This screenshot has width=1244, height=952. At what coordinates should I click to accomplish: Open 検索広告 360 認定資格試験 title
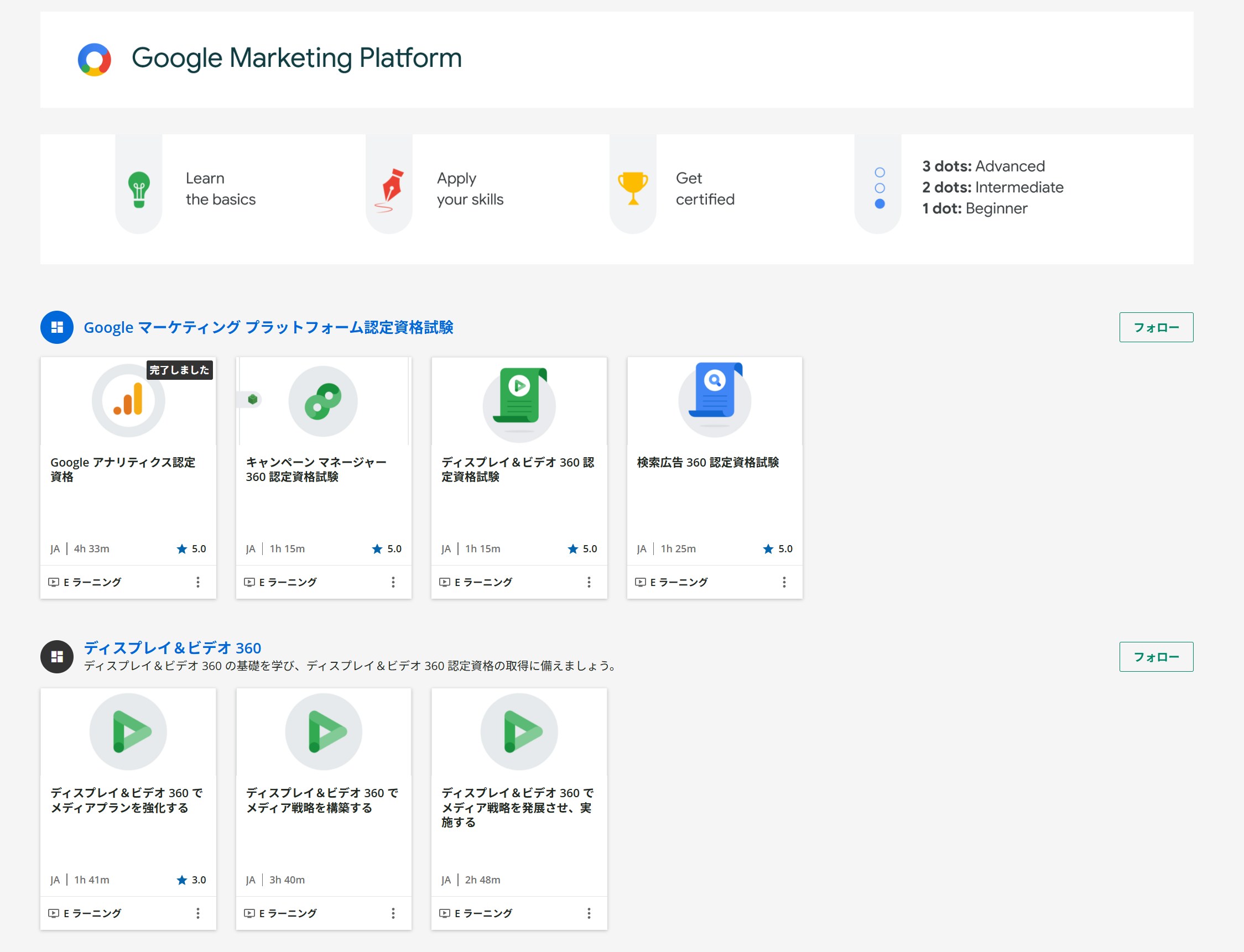click(707, 462)
